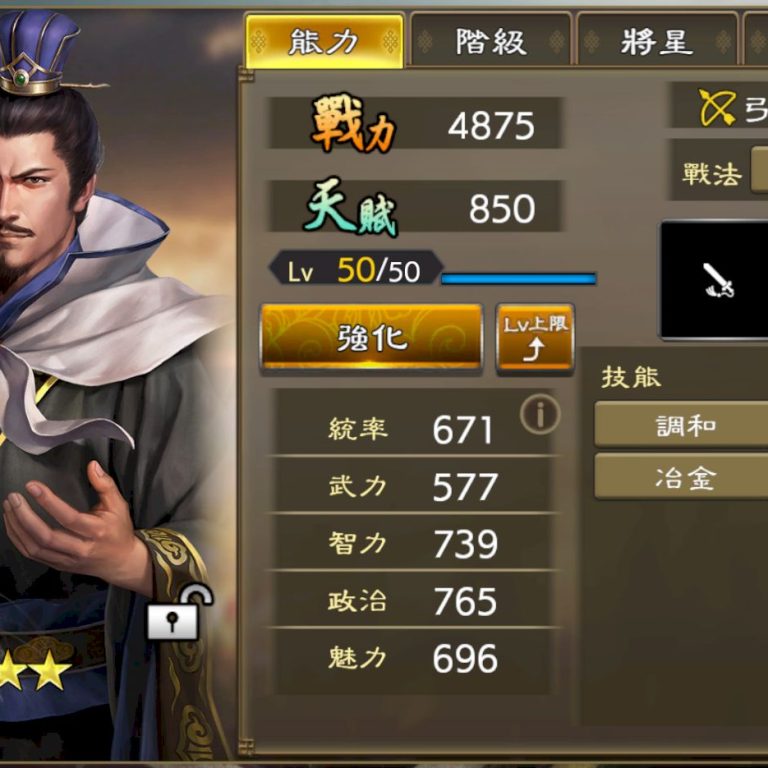Viewport: 768px width, 768px height.
Task: Click the bow troop type icon
Action: coord(717,107)
